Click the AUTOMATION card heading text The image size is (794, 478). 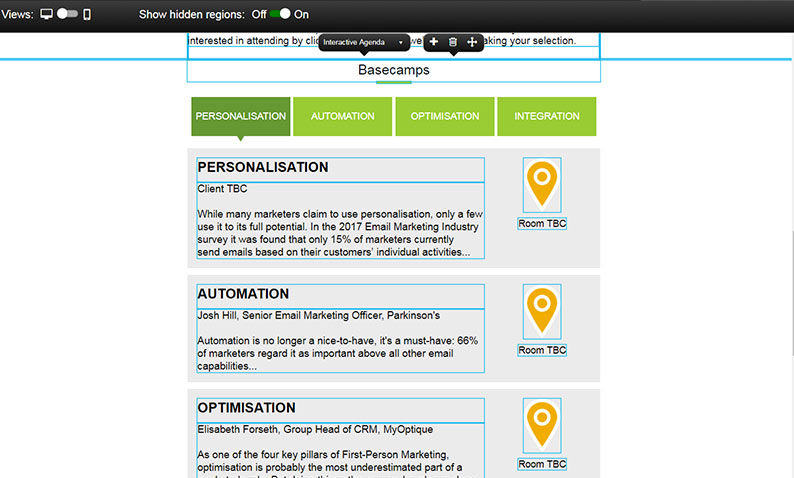click(x=244, y=294)
